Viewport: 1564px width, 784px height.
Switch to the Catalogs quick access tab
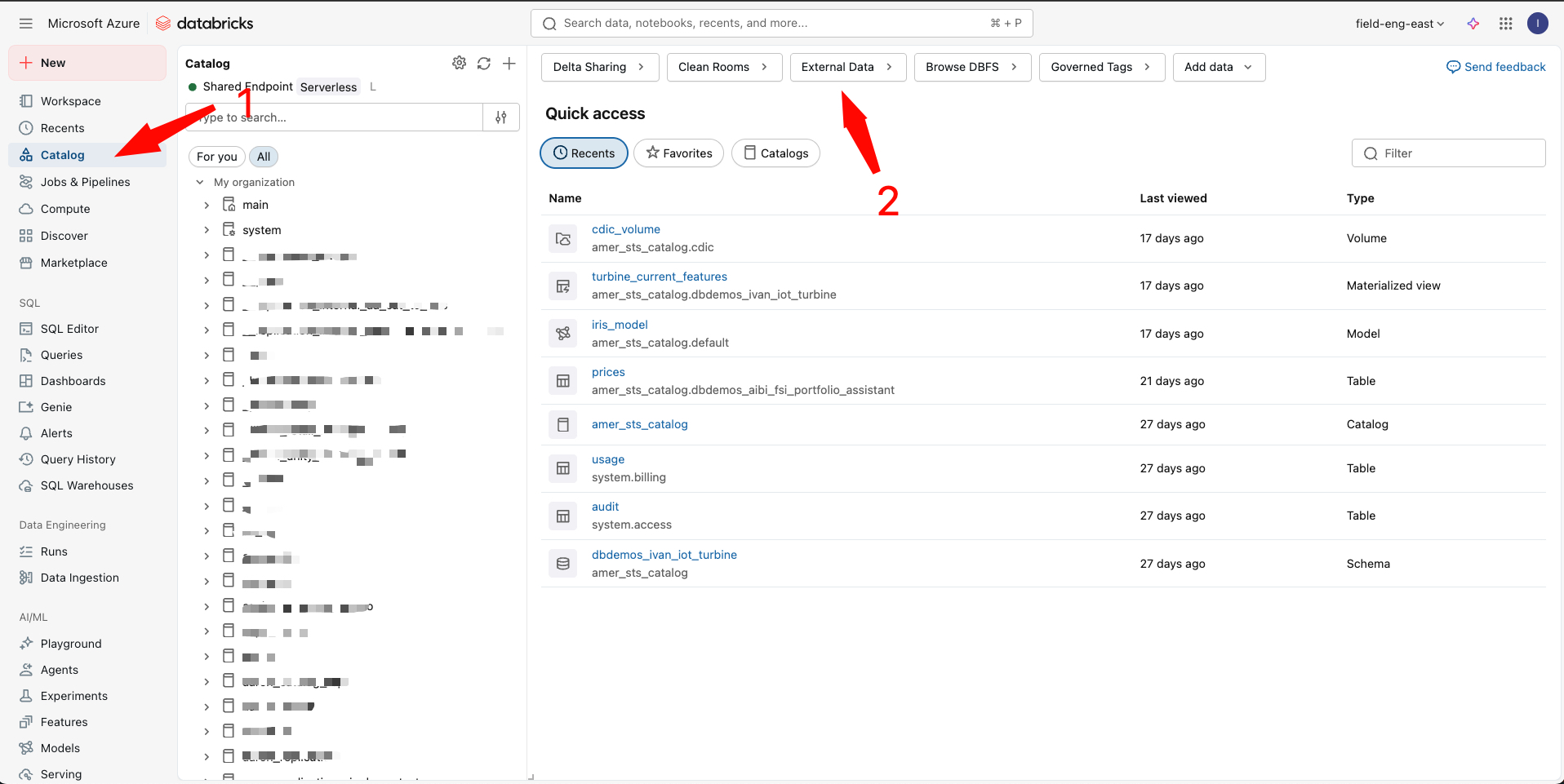(775, 153)
